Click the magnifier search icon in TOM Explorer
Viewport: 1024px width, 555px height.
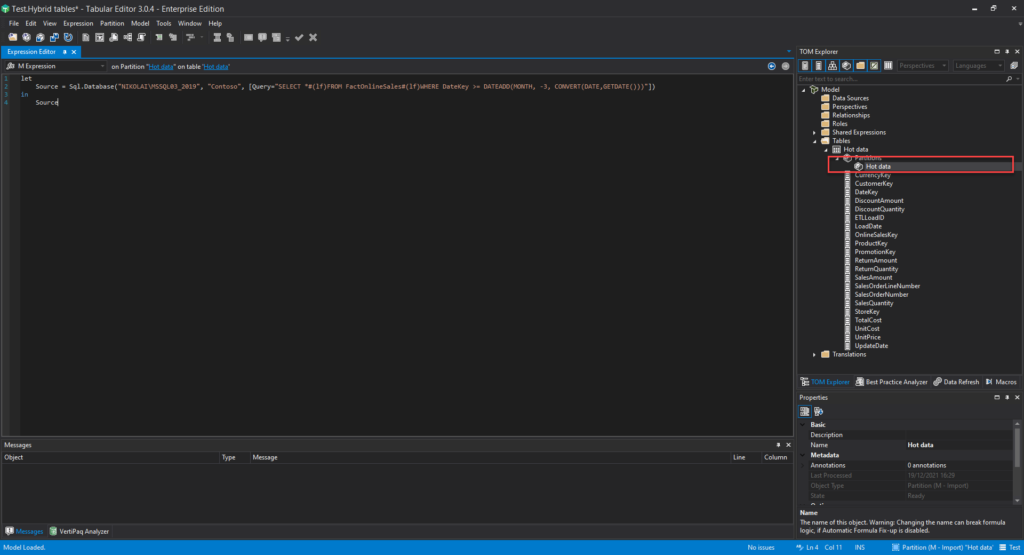[x=1009, y=79]
